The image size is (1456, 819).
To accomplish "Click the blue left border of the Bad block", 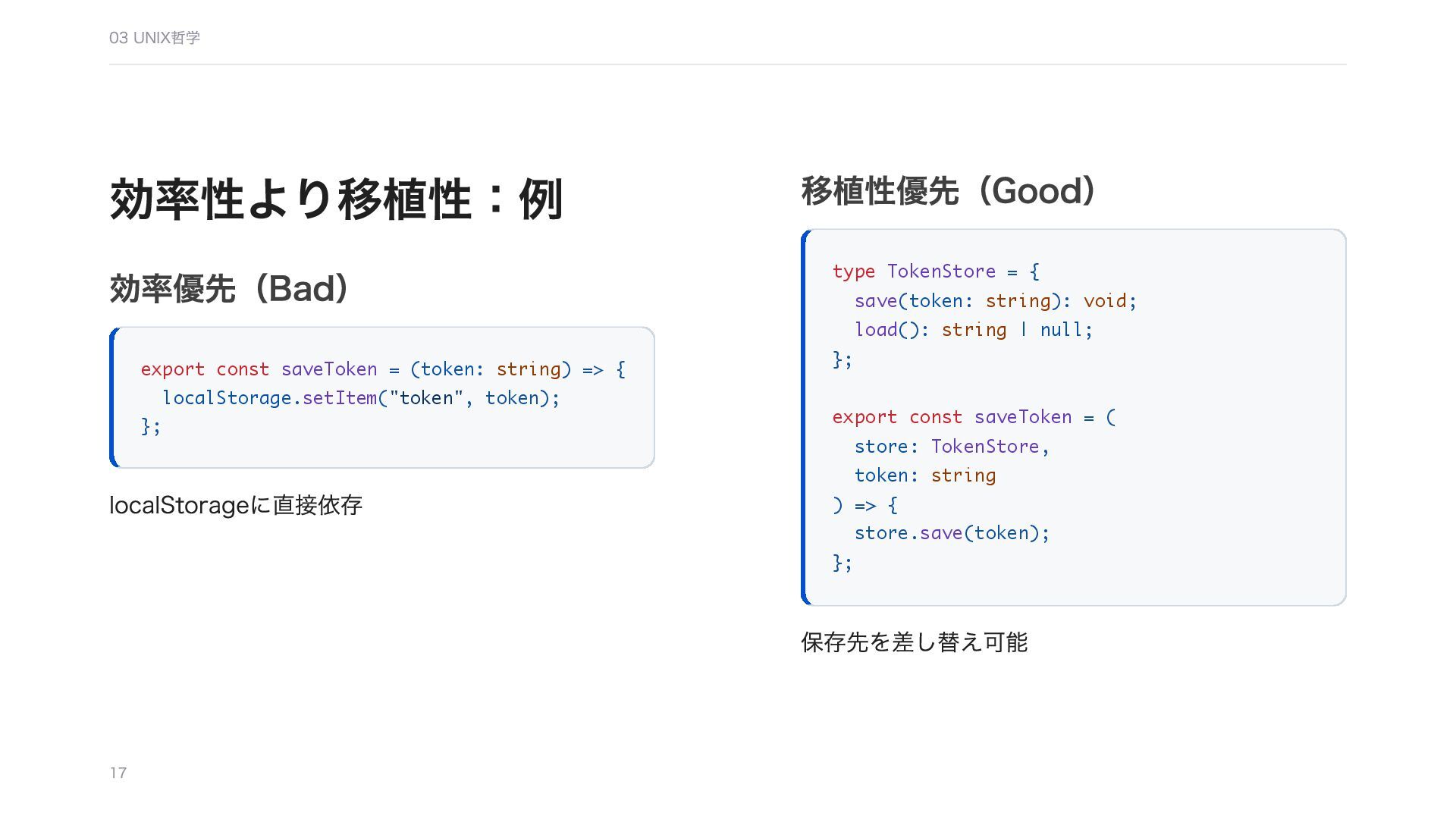I will (115, 398).
